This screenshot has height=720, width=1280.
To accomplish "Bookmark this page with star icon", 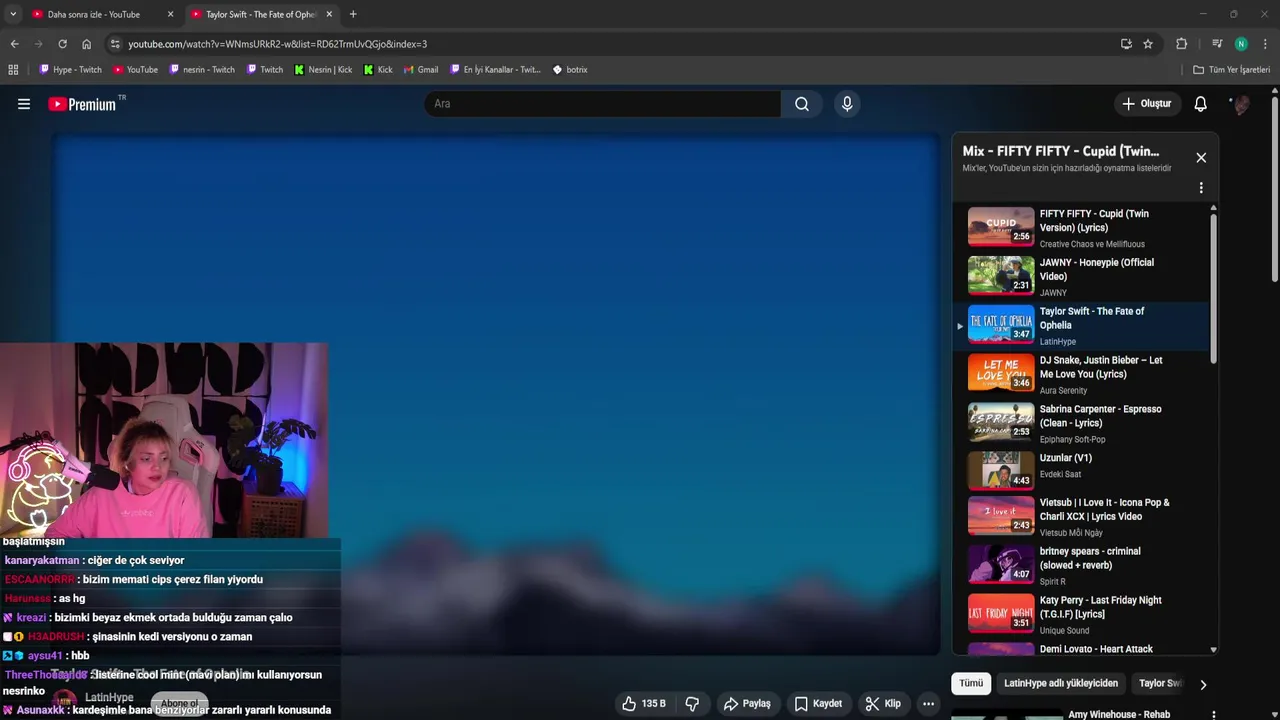I will coord(1148,44).
